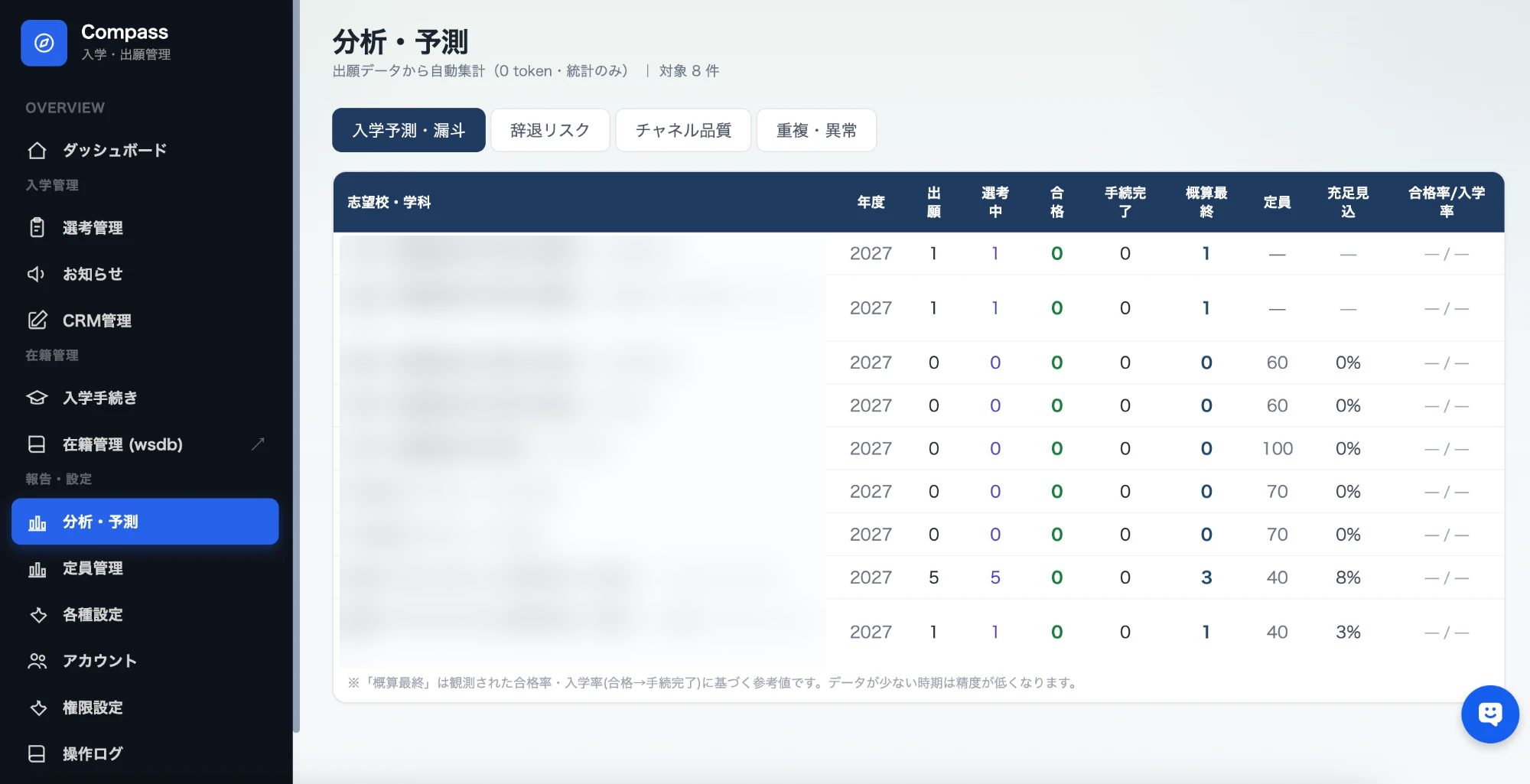The width and height of the screenshot is (1530, 784).
Task: Click the 入学手続き graduation cap icon
Action: click(37, 398)
